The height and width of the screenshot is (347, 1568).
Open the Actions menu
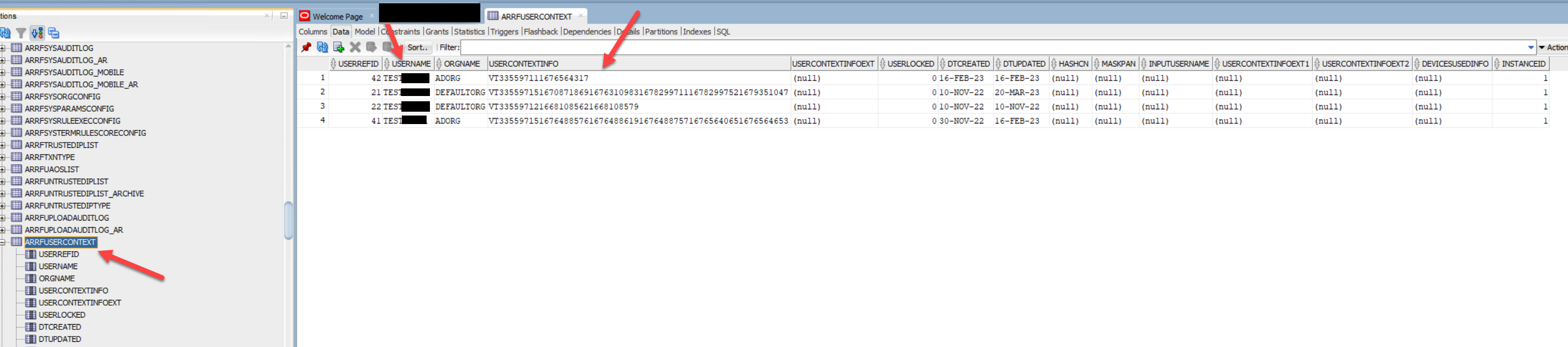(x=1553, y=48)
